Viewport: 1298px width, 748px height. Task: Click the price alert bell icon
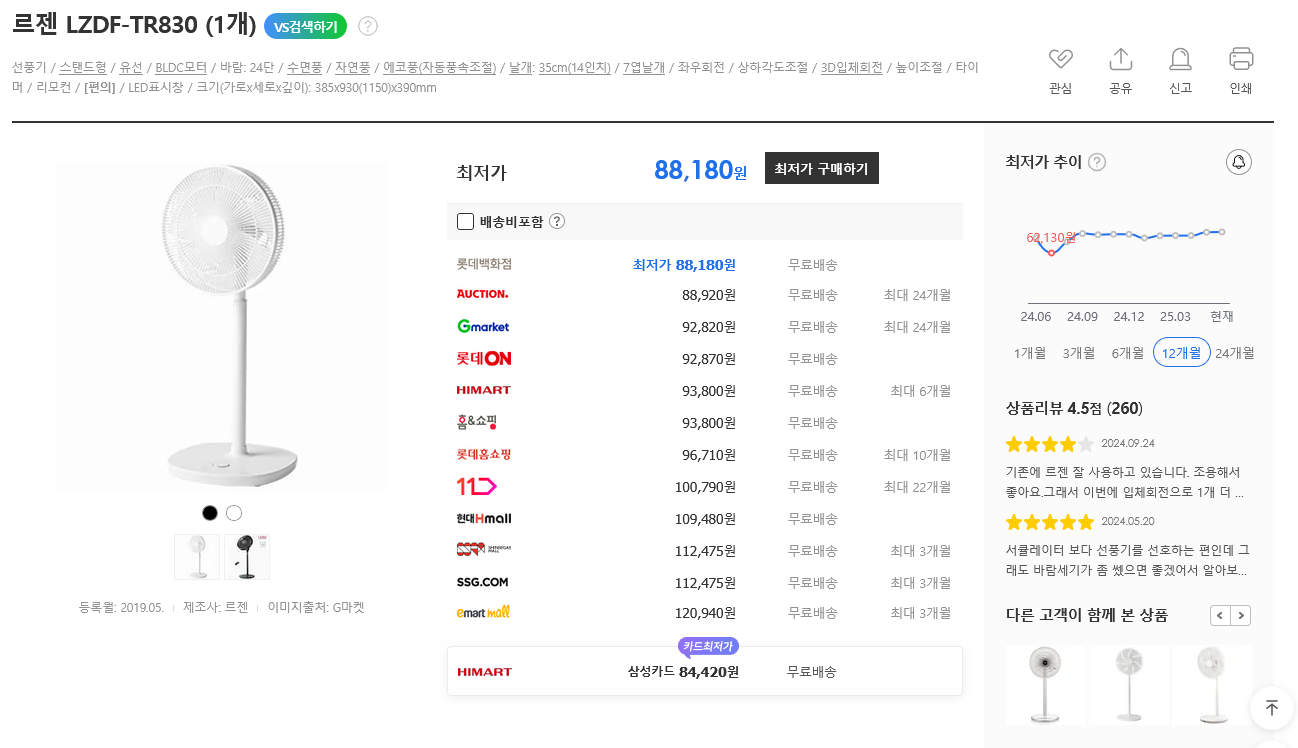coord(1238,162)
